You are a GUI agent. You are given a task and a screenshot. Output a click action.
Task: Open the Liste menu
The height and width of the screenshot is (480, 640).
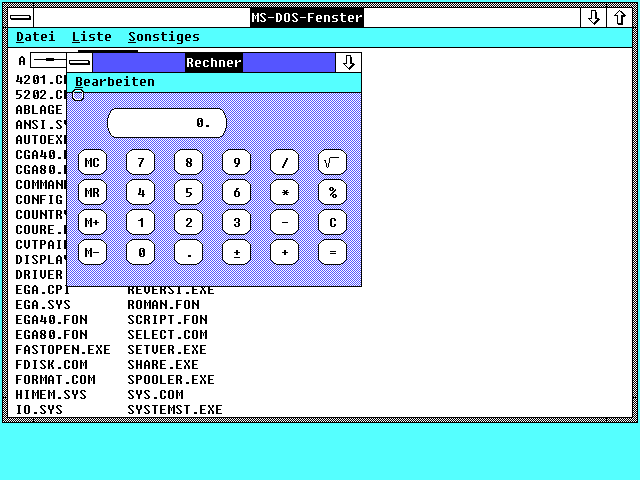(92, 37)
